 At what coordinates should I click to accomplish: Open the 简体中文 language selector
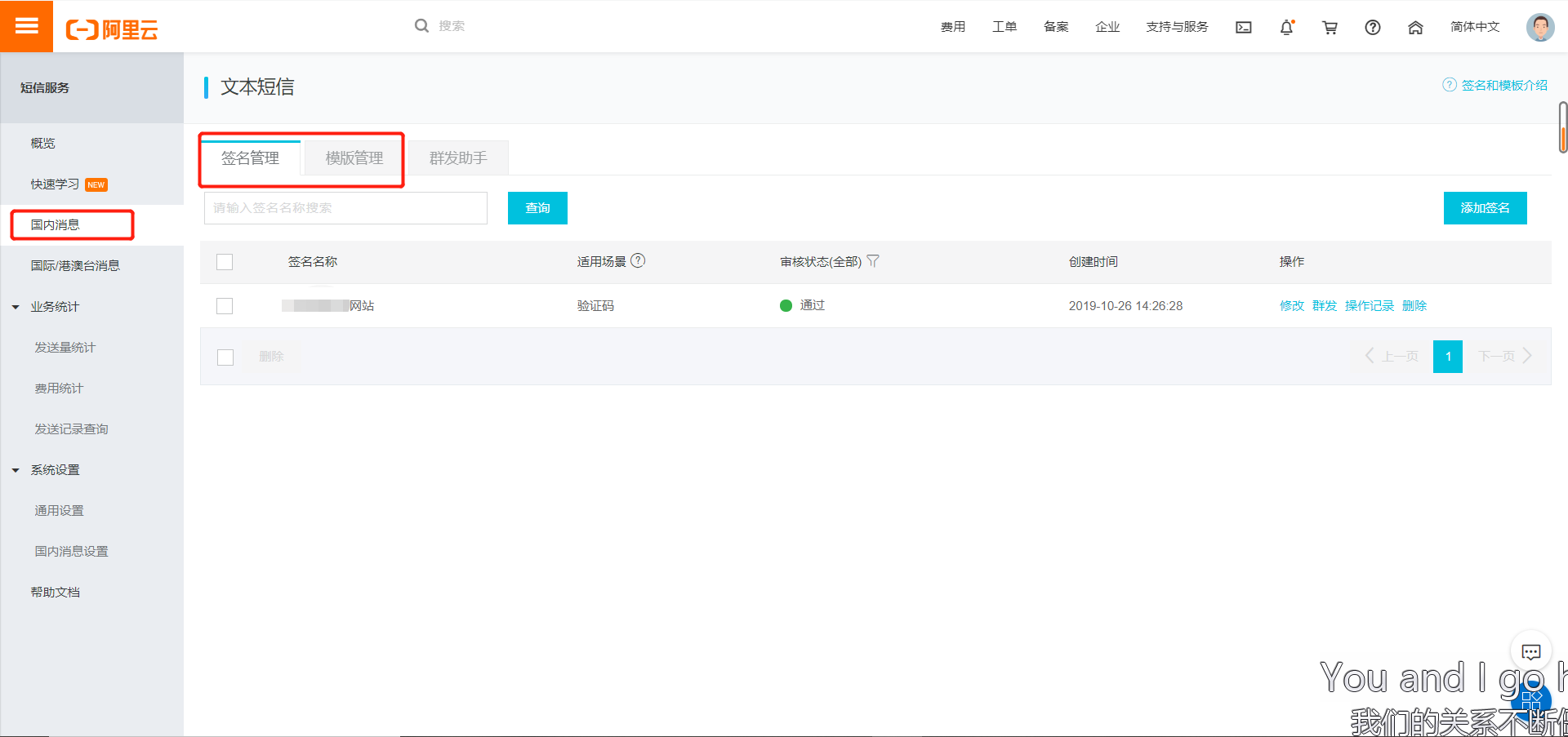tap(1475, 27)
